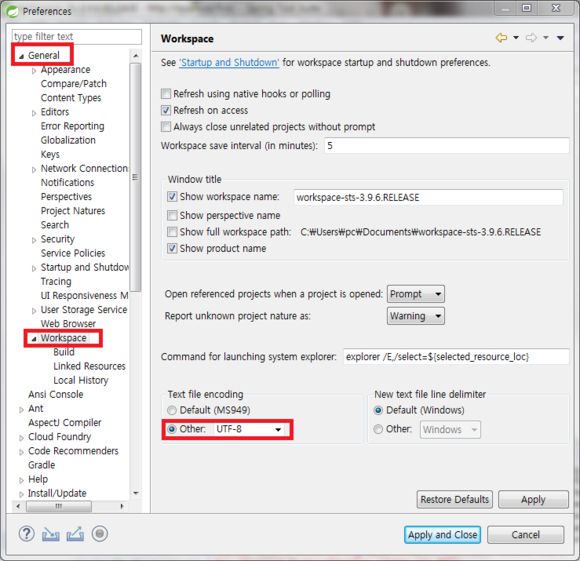Select Linked Resources under Workspace

click(89, 366)
